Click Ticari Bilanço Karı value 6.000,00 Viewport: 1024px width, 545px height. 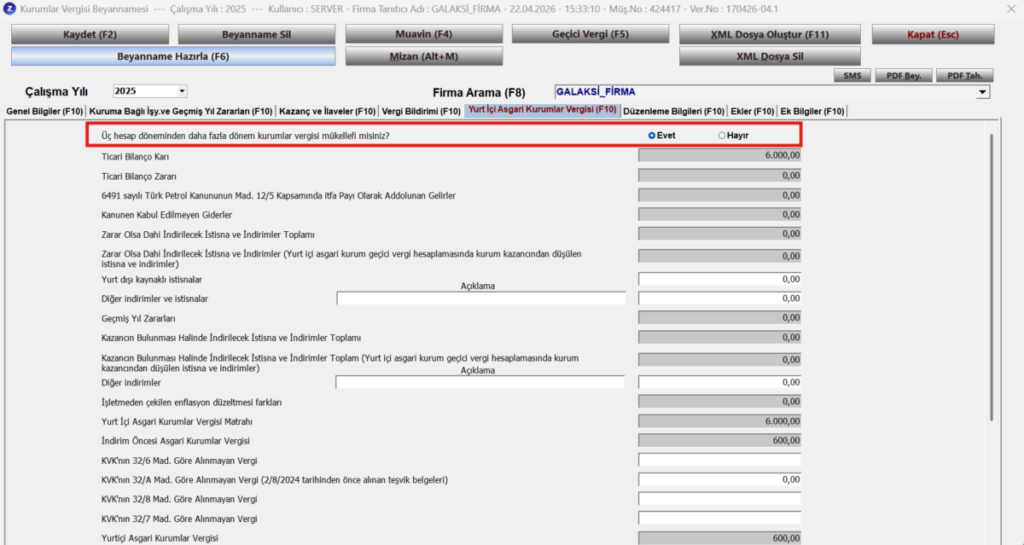coord(720,155)
